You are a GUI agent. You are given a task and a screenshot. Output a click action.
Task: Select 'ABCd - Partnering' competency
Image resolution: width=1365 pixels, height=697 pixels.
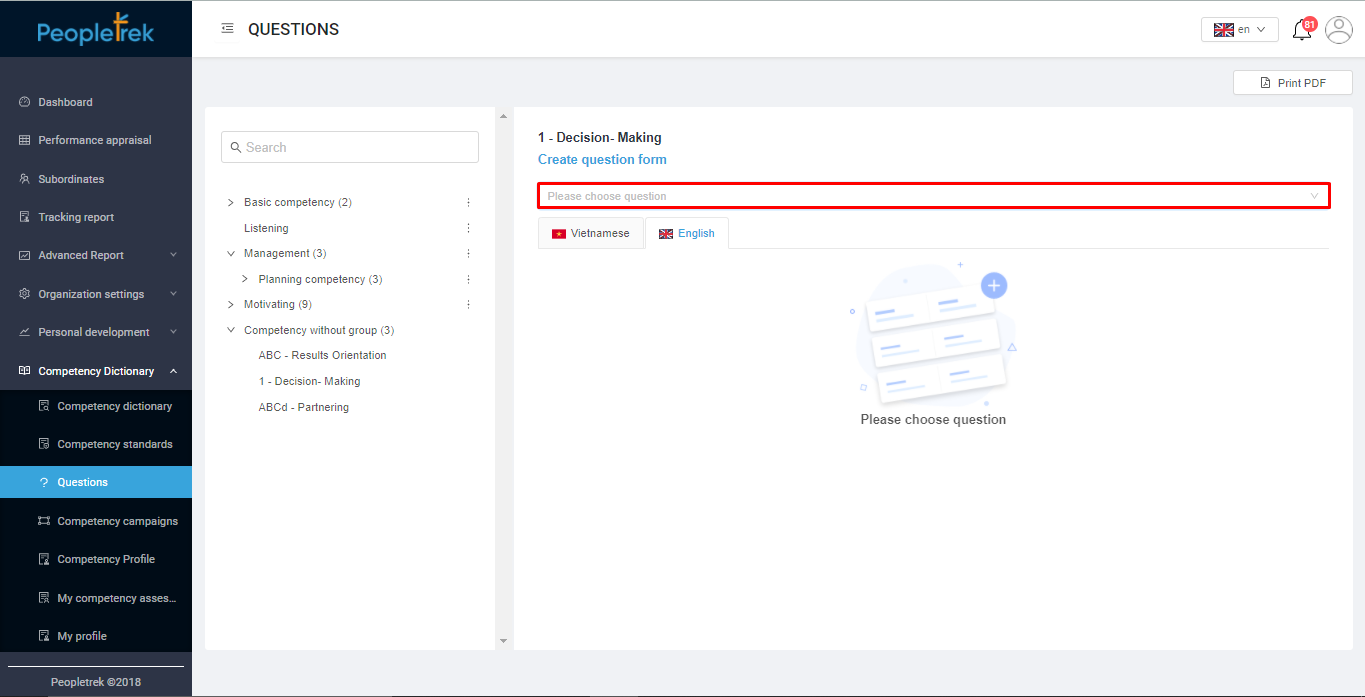(x=303, y=407)
